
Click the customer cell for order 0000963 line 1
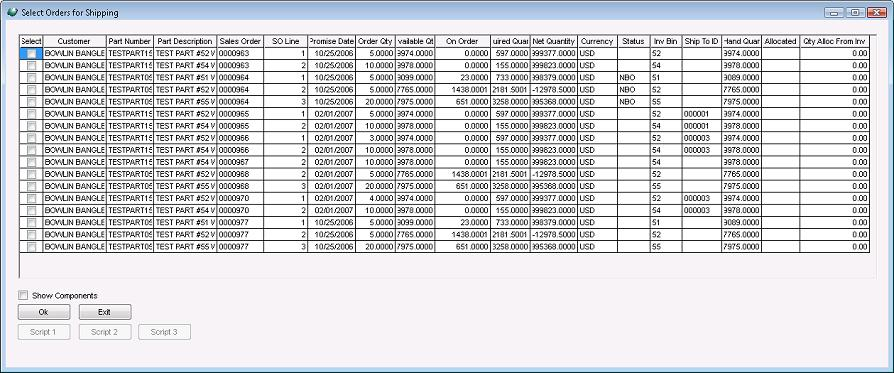(74, 54)
